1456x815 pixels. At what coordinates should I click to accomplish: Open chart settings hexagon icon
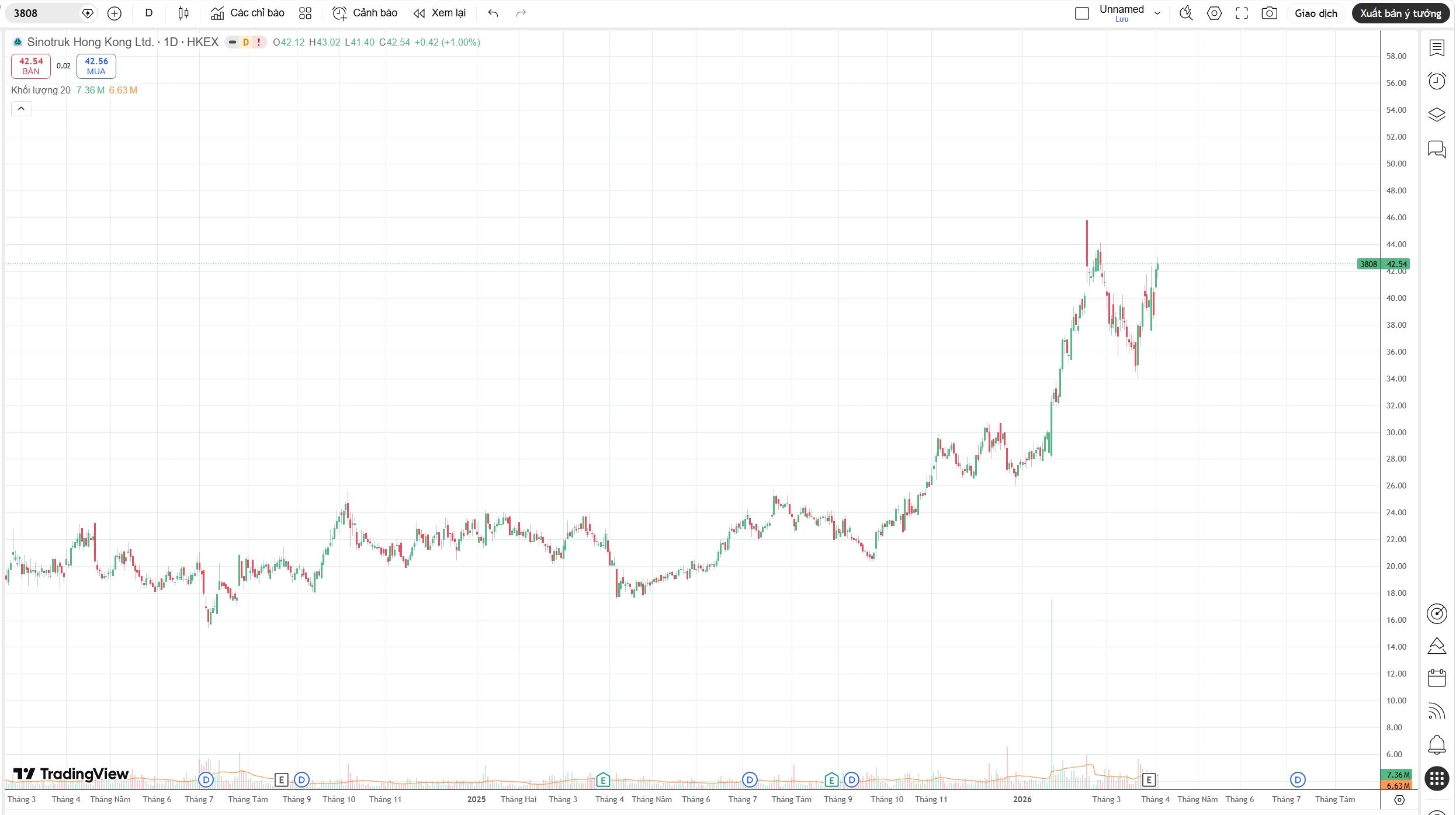coord(1214,13)
